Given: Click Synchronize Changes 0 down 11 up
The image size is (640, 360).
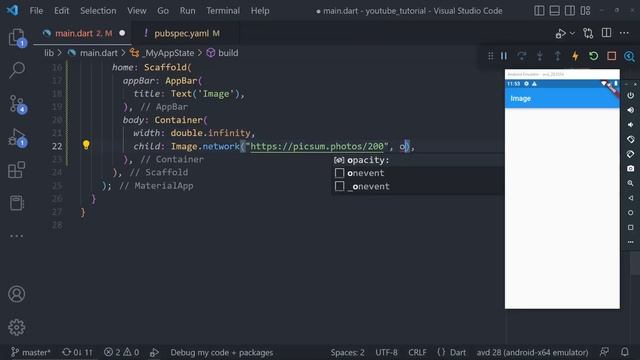Looking at the screenshot, I should 78,352.
